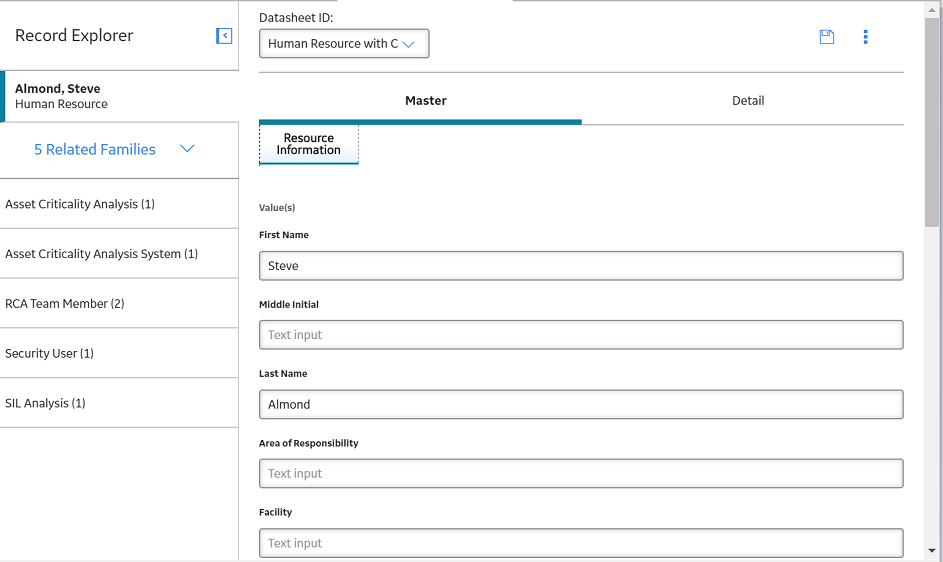Select the Almond, Steve root record
The width and height of the screenshot is (943, 562).
click(119, 96)
